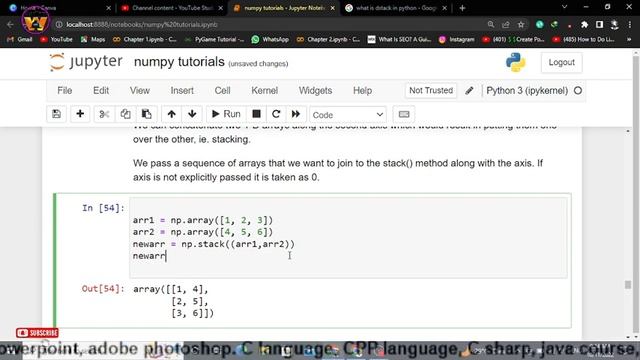Open the File menu
640x360 pixels.
[64, 91]
